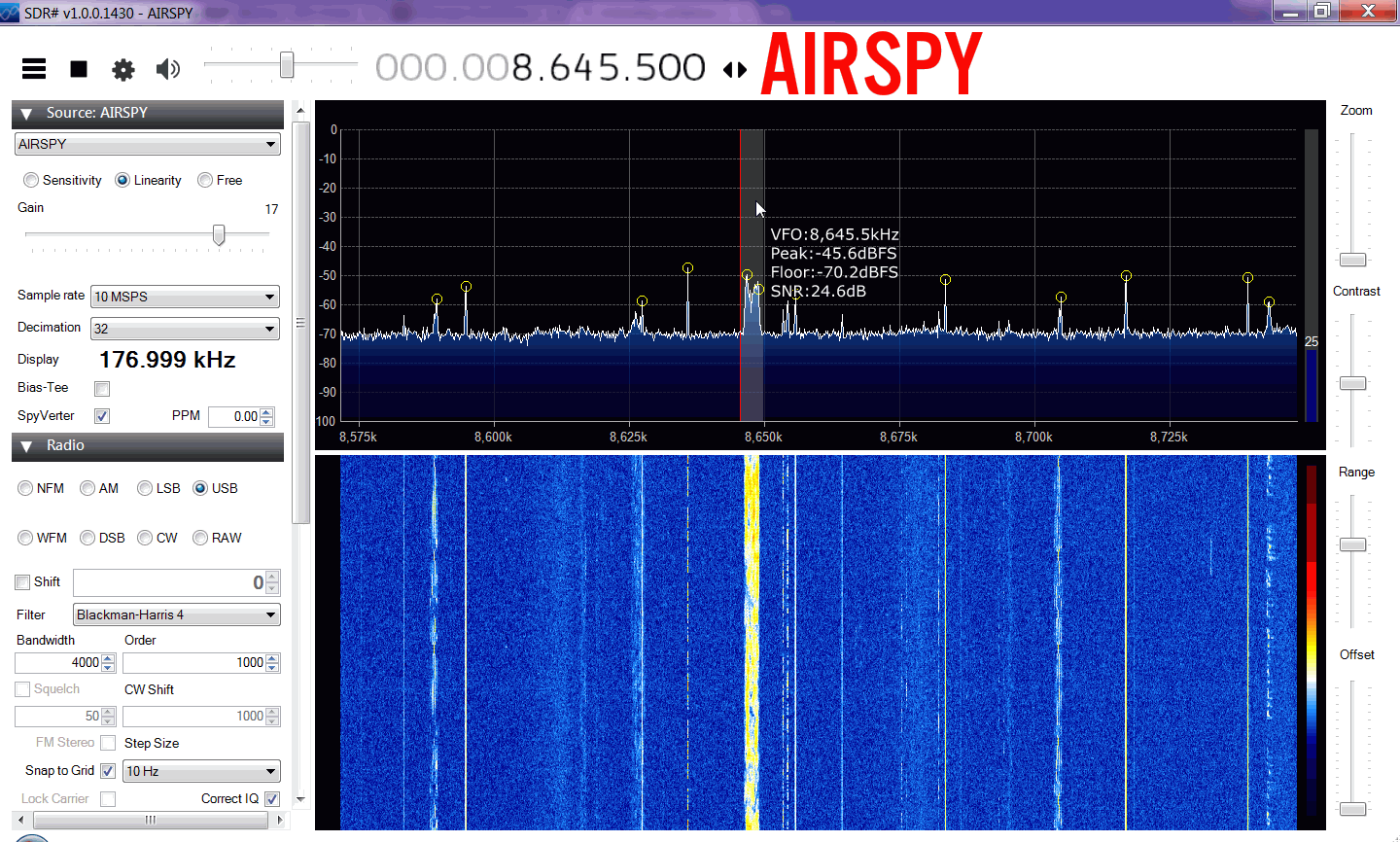The image size is (1400, 842).
Task: Collapse the Source: AIRSPY panel
Action: (26, 114)
